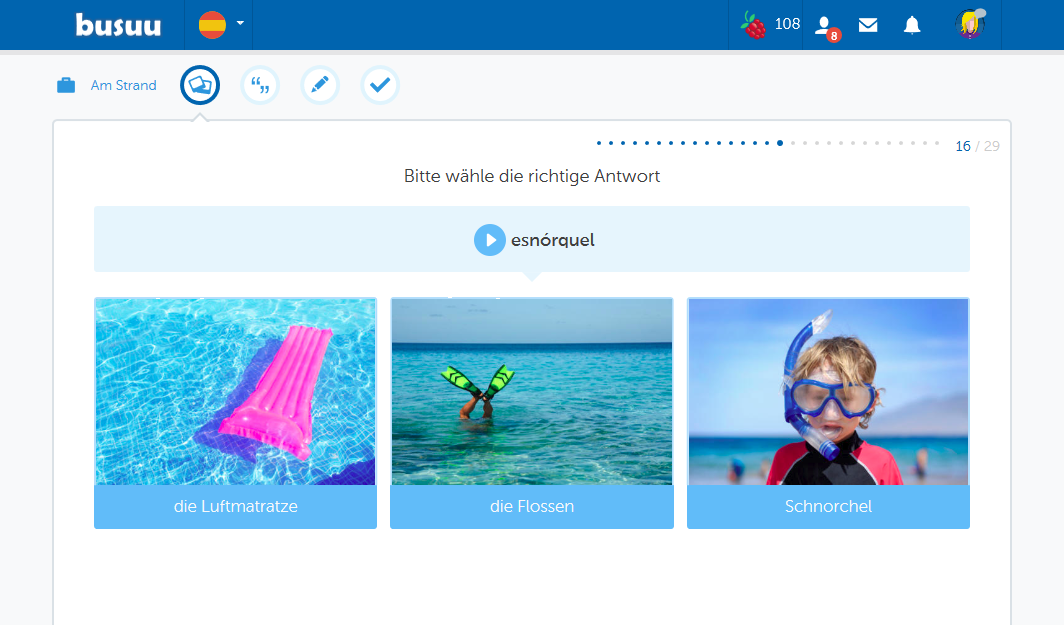Select answer die Luftmatratze
The width and height of the screenshot is (1064, 625).
[x=235, y=506]
